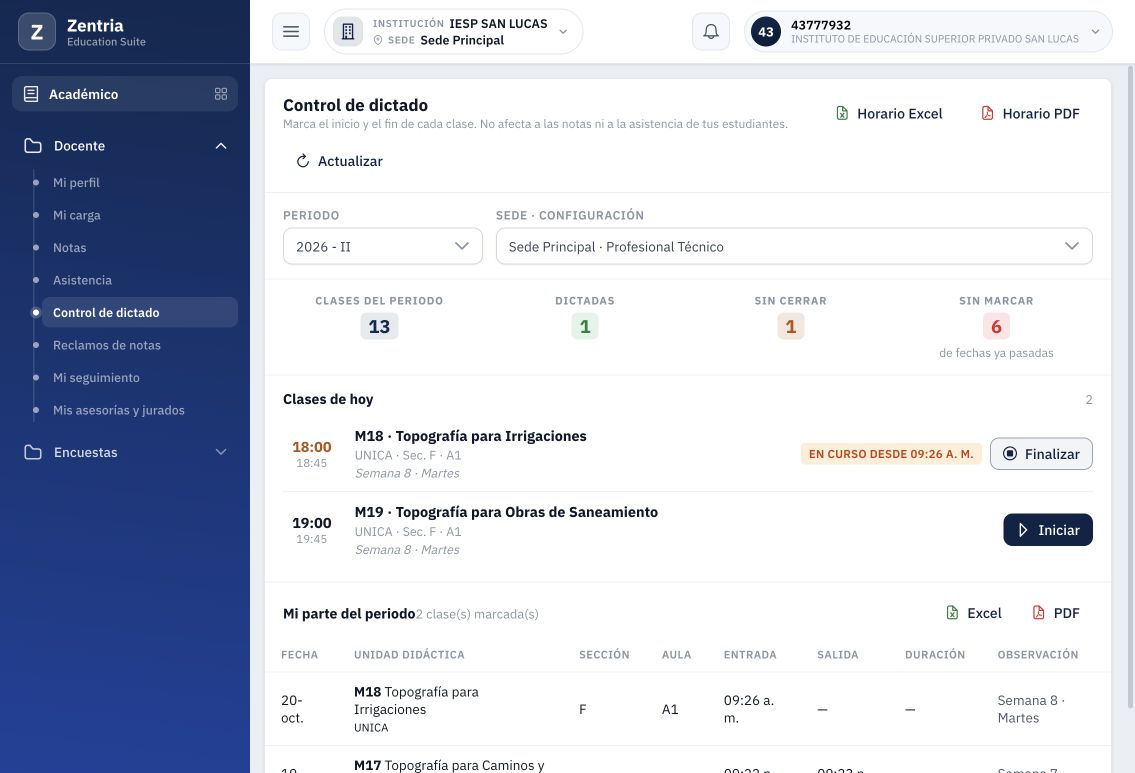The width and height of the screenshot is (1135, 773).
Task: Click the Clases del periodo count 13
Action: 379,326
